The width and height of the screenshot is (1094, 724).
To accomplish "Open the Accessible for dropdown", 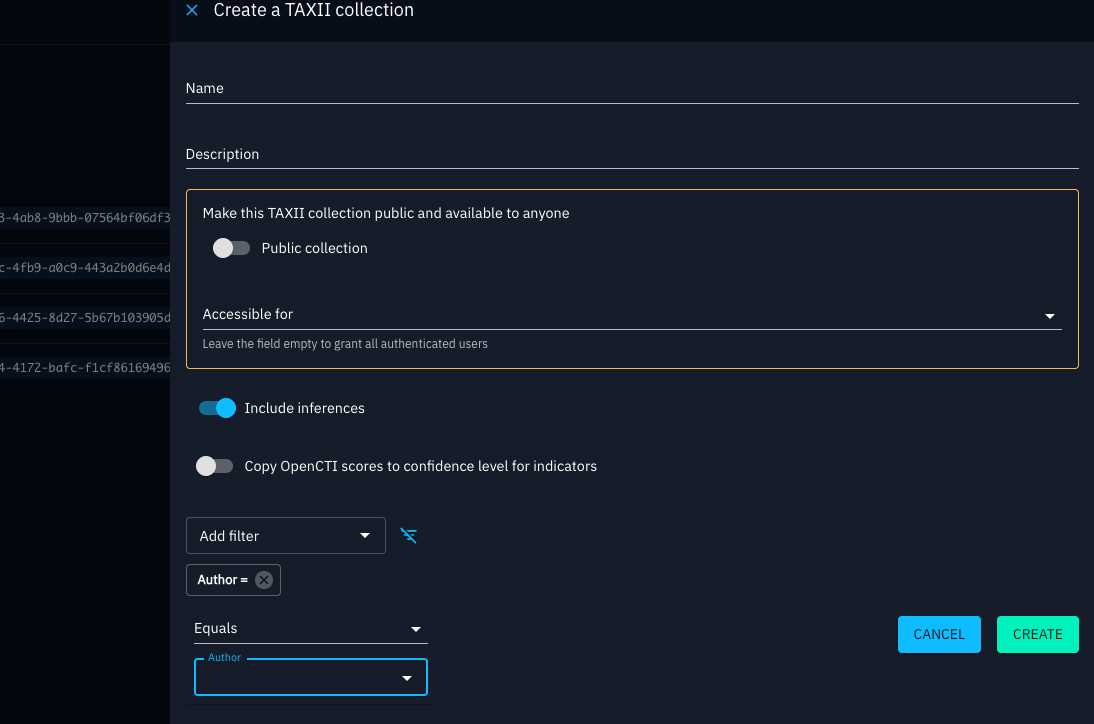I will coord(1050,314).
